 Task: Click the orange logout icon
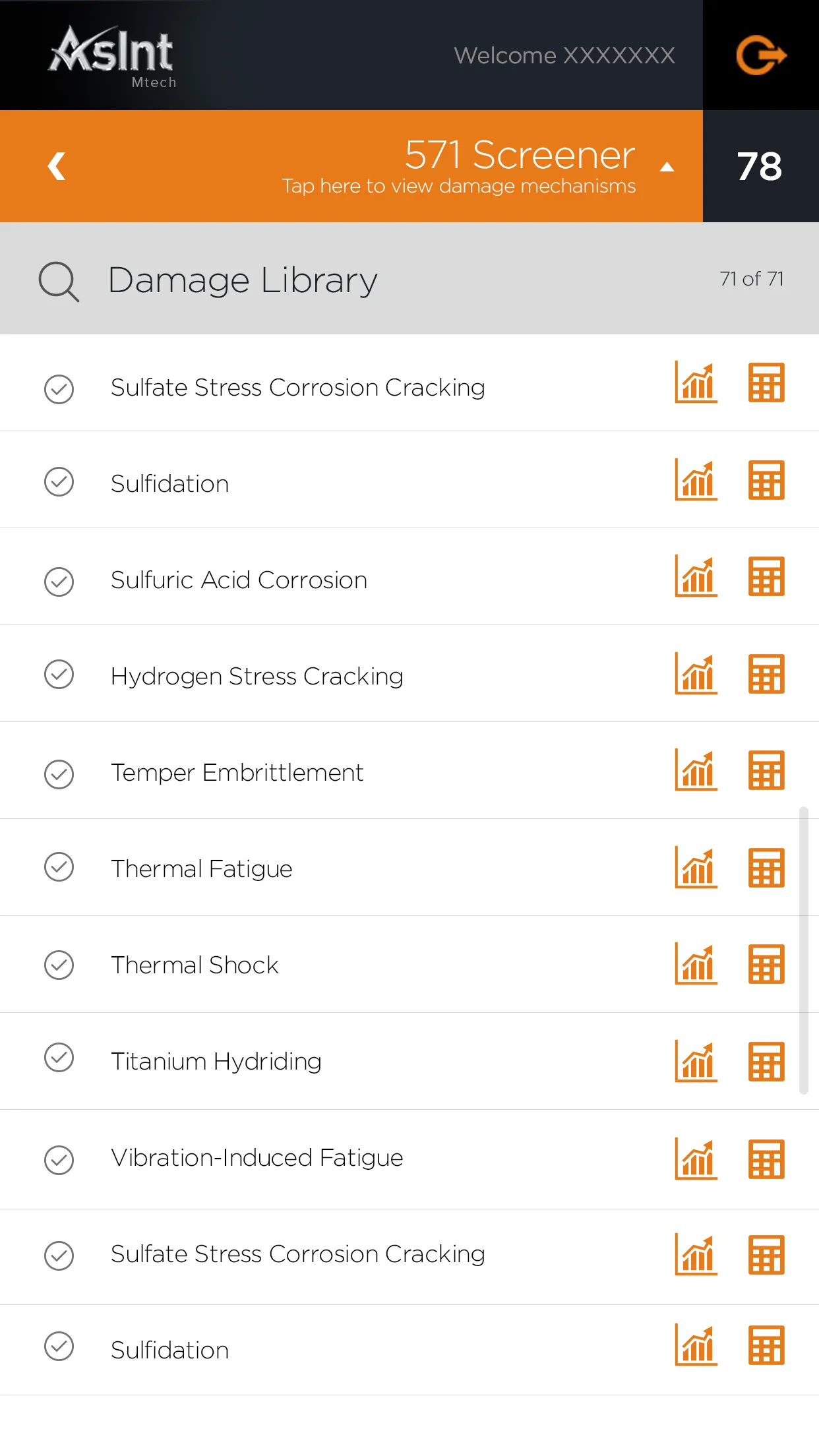tap(761, 55)
